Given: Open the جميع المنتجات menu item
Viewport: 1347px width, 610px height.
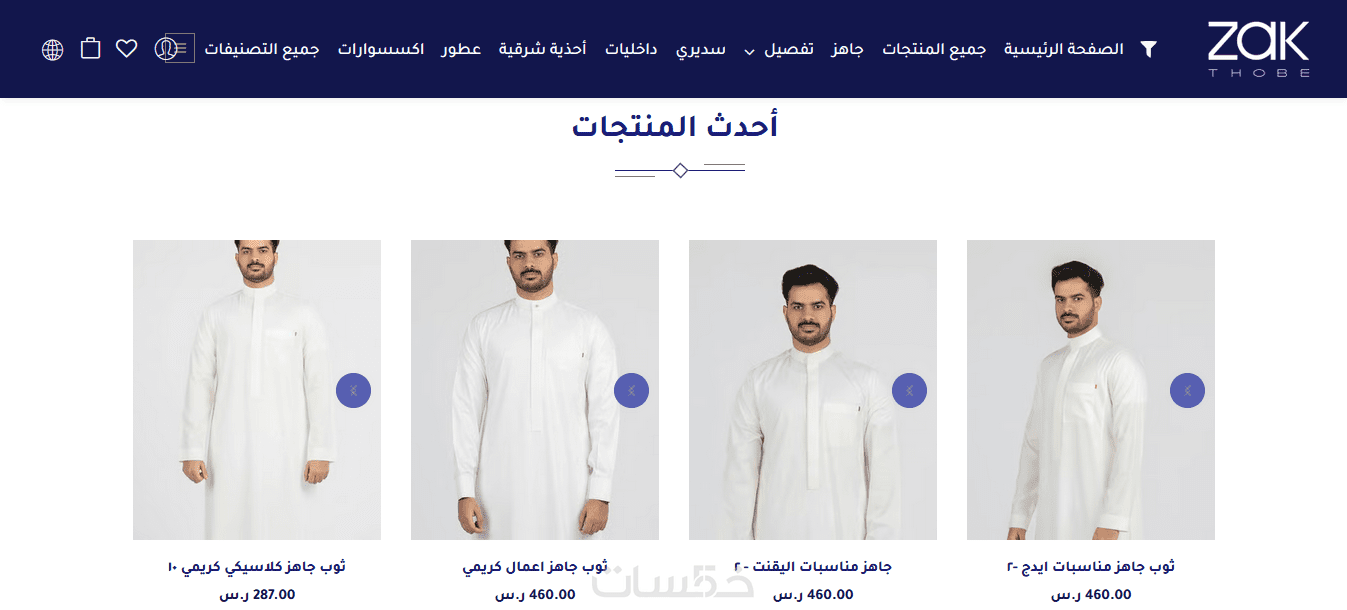Looking at the screenshot, I should click(x=934, y=49).
